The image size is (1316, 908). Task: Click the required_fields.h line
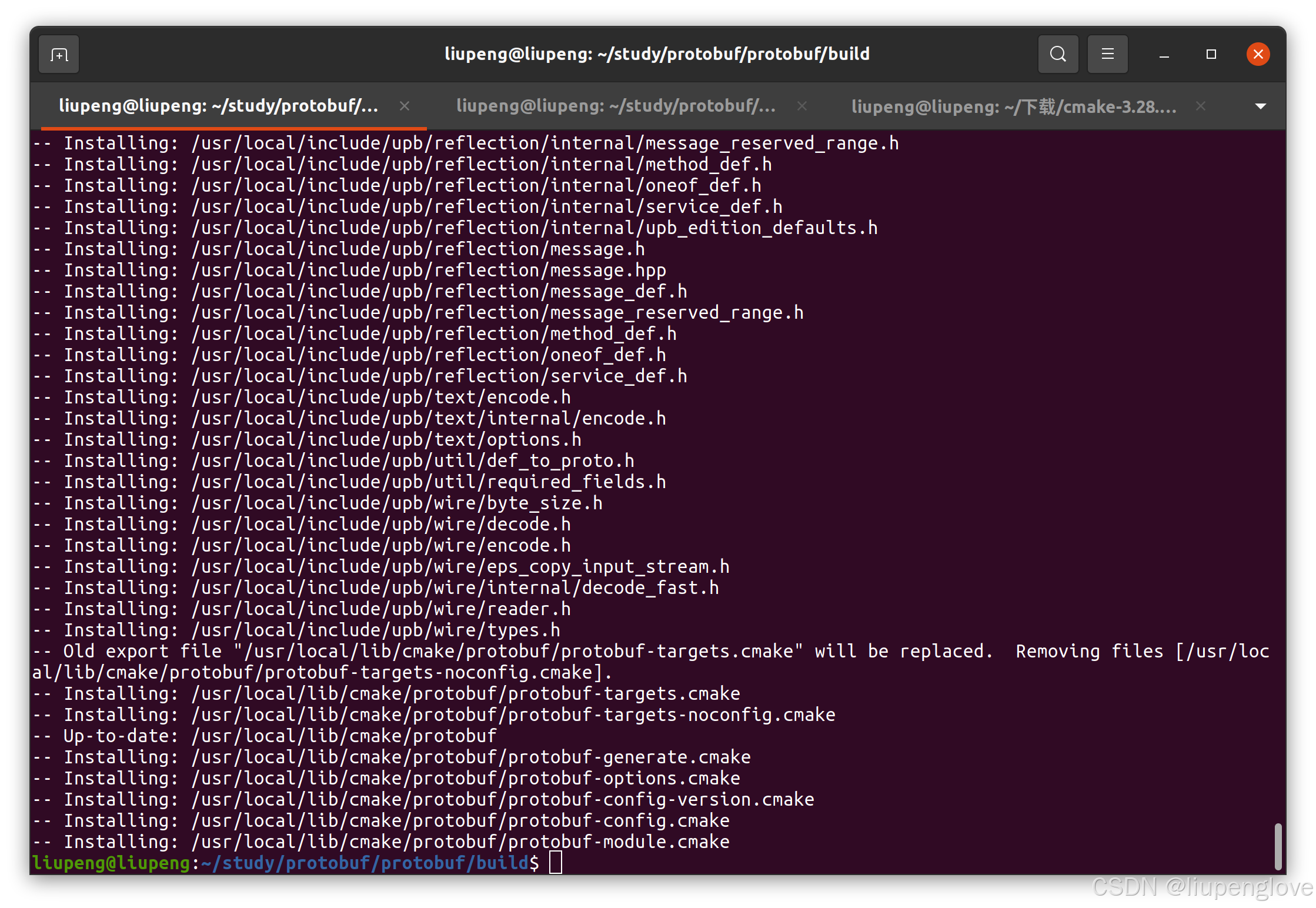click(x=349, y=482)
